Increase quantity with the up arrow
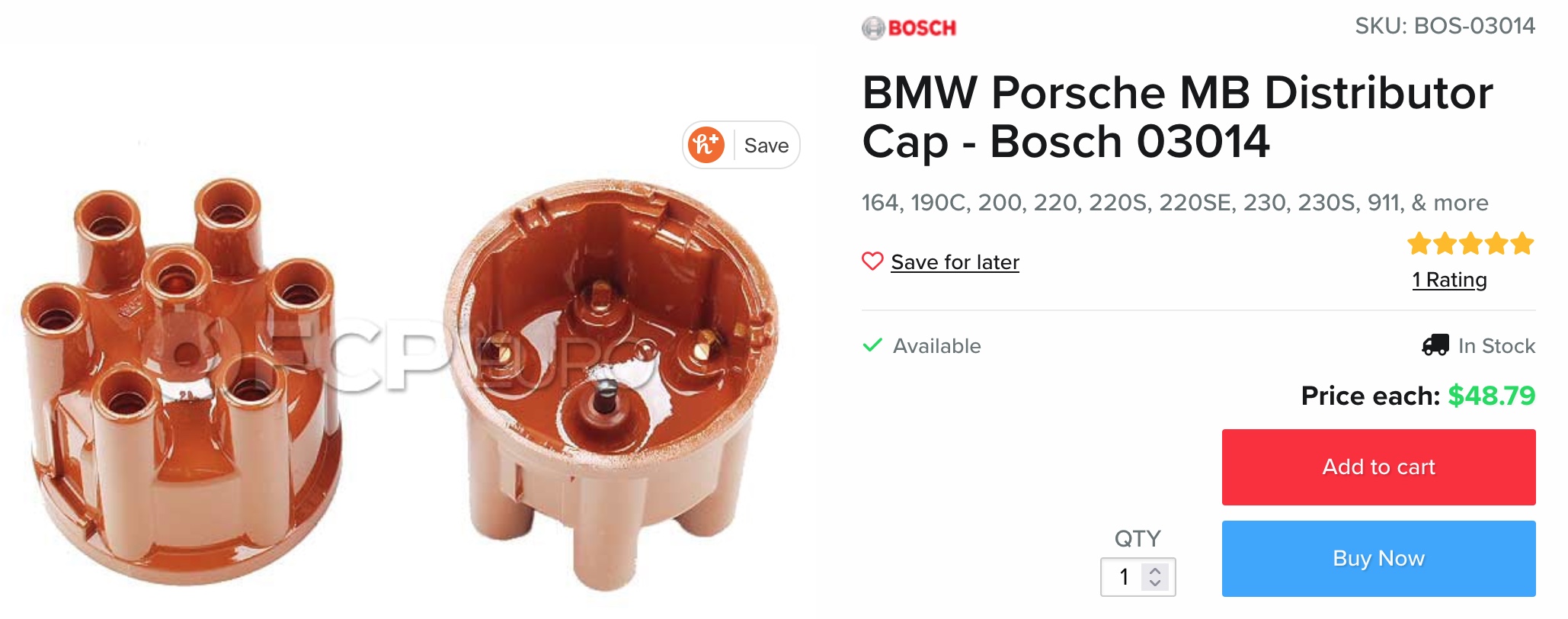 coord(1155,570)
